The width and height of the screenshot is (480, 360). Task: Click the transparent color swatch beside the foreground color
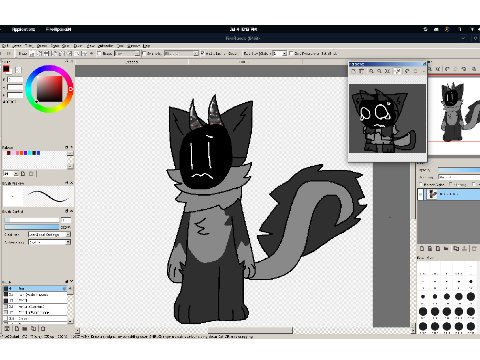pos(18,70)
